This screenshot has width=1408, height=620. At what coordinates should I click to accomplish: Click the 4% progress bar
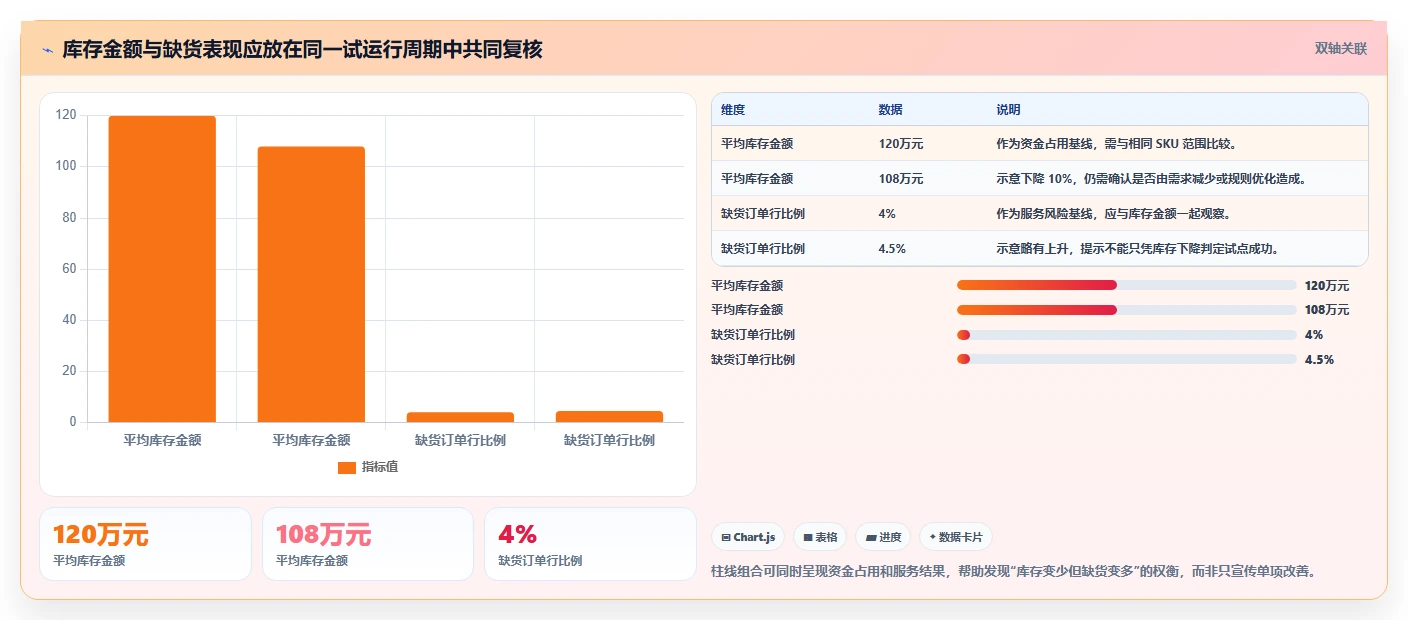(x=1126, y=334)
